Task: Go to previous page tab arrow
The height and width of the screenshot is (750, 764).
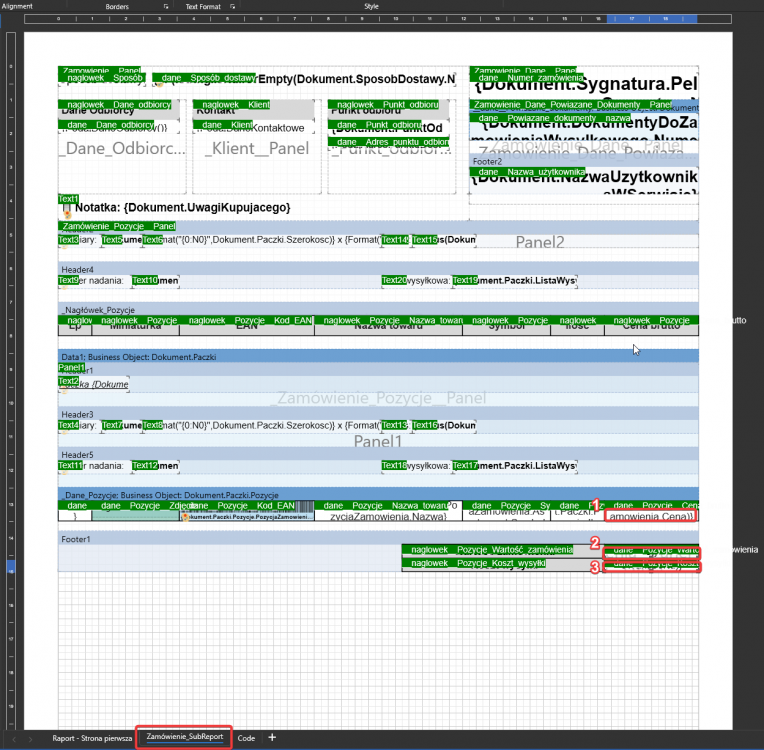Action: 14,739
